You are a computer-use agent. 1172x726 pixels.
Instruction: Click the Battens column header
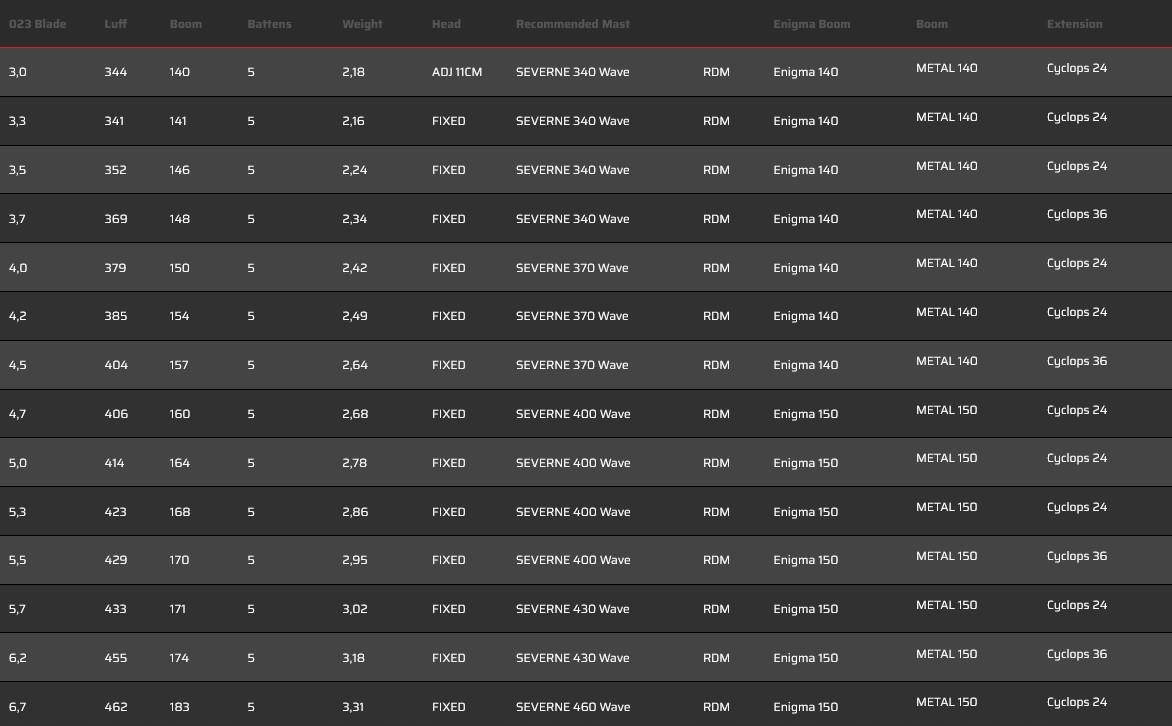tap(269, 24)
